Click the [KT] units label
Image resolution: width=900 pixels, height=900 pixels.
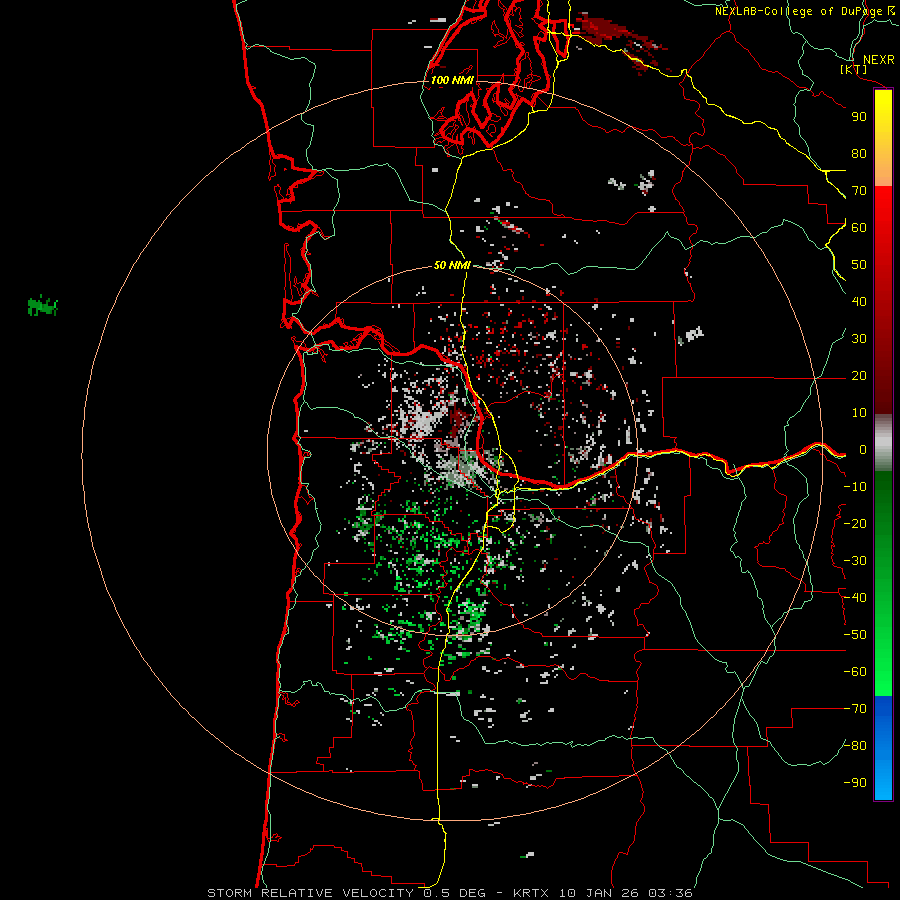pos(853,70)
